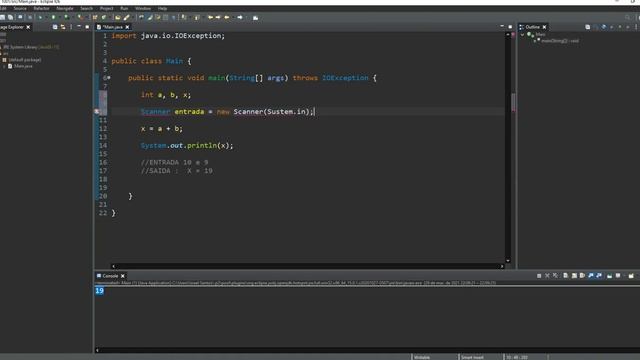Image resolution: width=640 pixels, height=360 pixels.
Task: Click the green Run toolbar button
Action: coord(53,17)
